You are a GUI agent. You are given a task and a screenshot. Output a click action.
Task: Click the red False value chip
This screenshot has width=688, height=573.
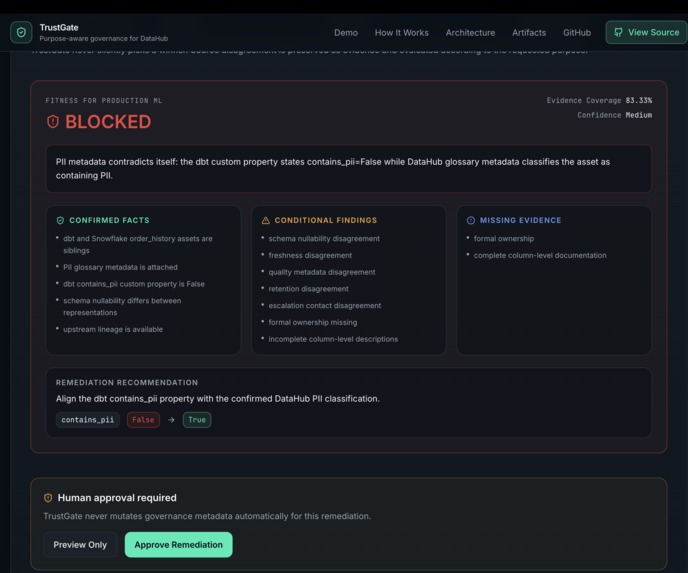tap(143, 420)
